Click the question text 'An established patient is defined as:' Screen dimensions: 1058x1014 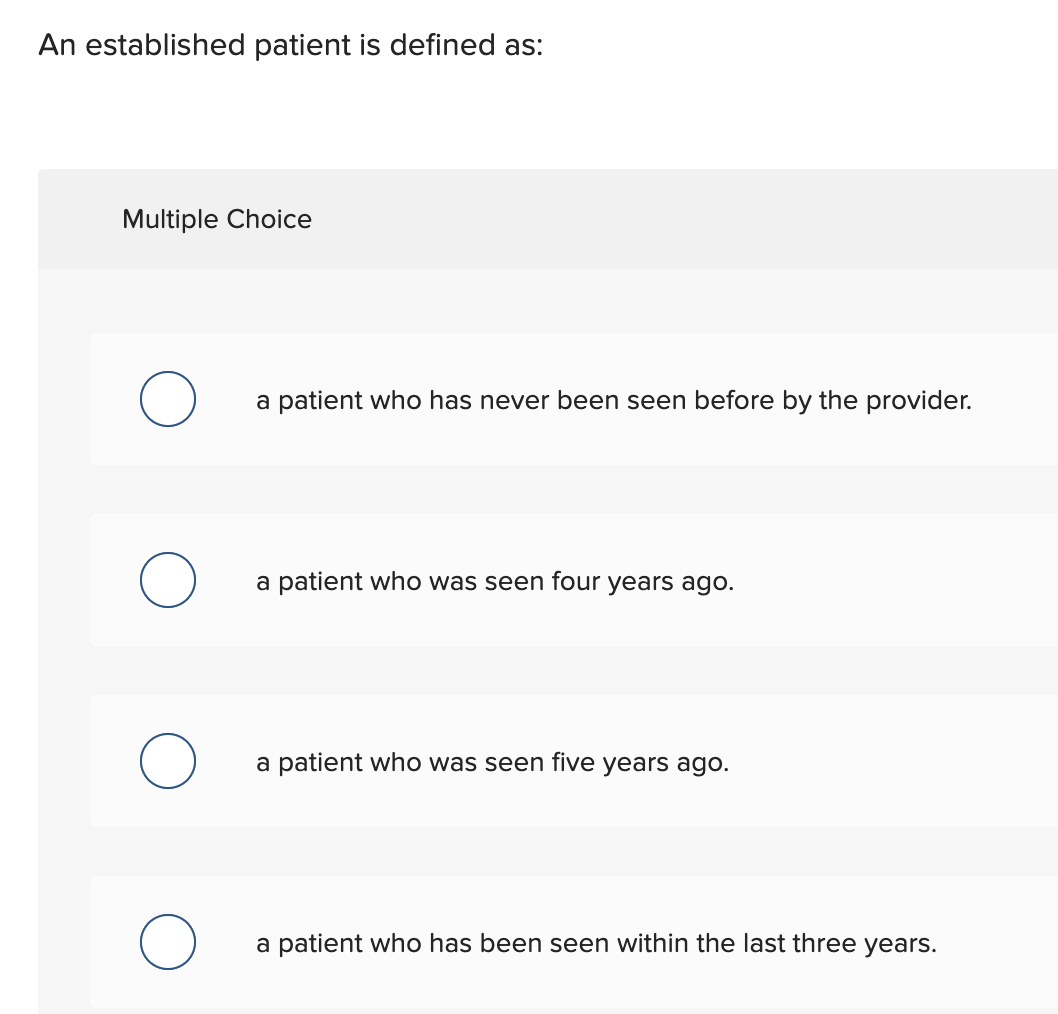(290, 44)
